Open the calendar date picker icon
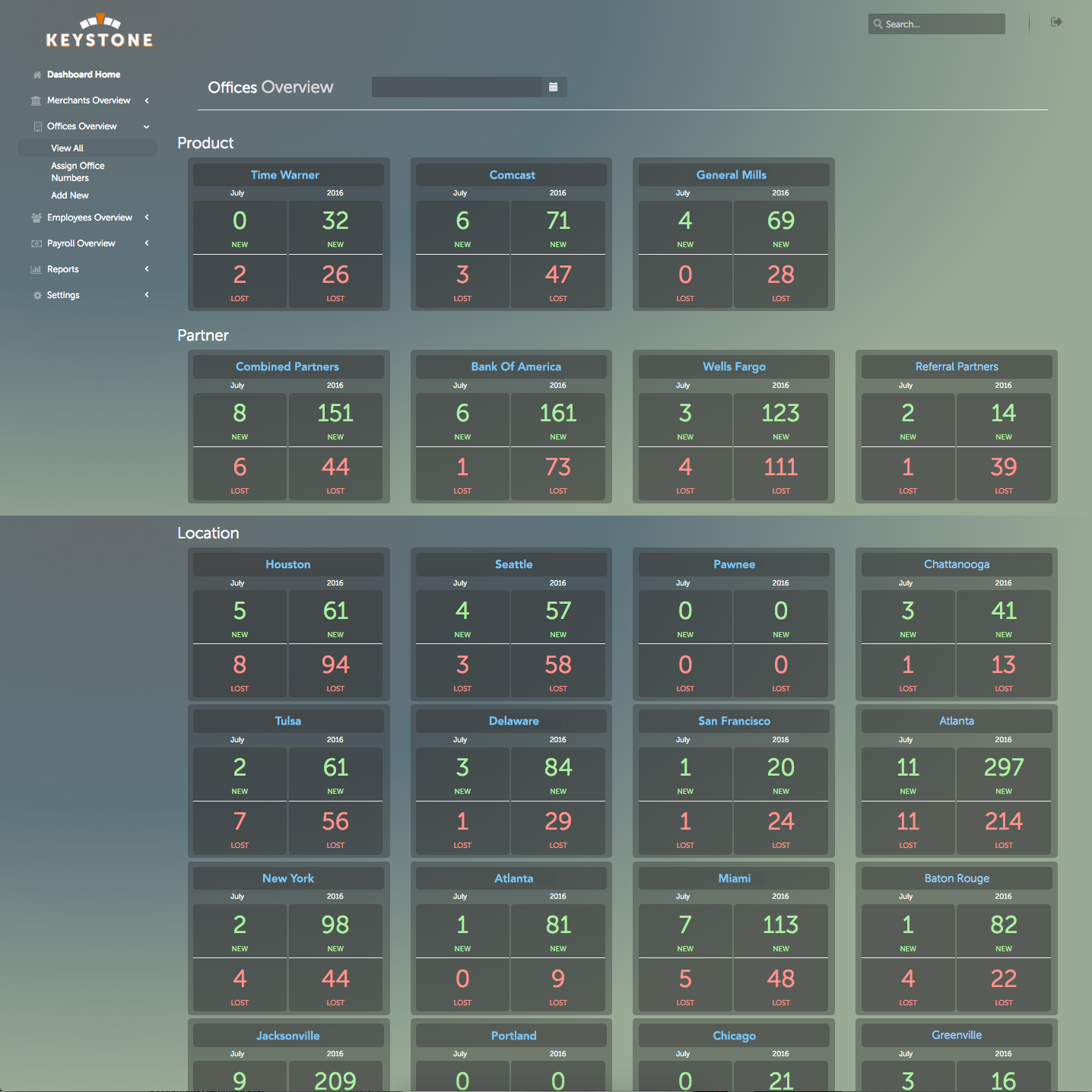Screen dimensions: 1092x1092 point(554,87)
